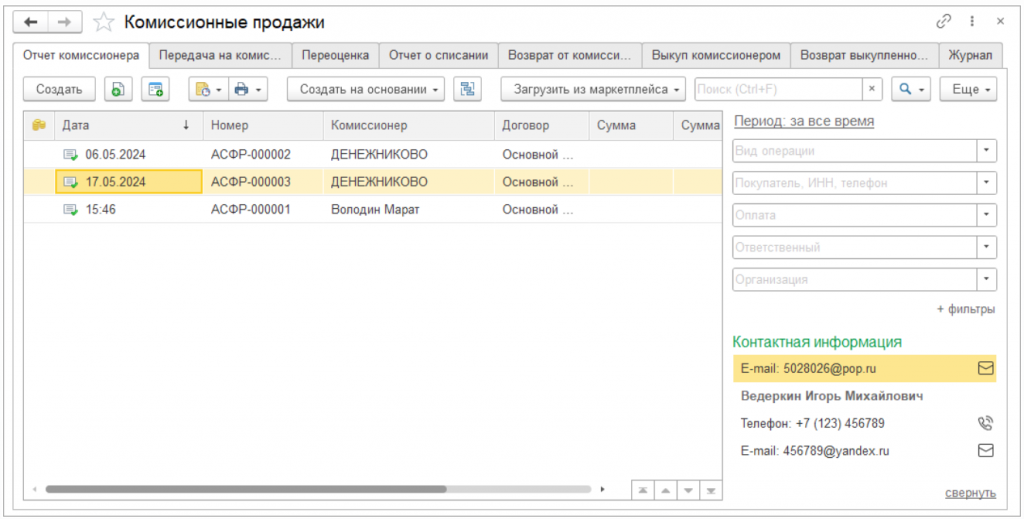The width and height of the screenshot is (1024, 519).
Task: Clear the search field with the x
Action: tap(872, 89)
